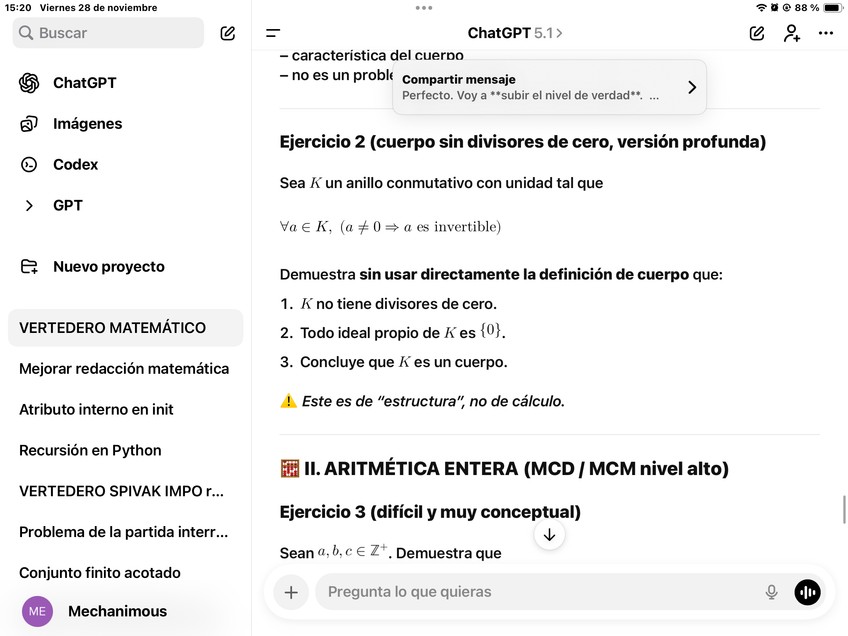Select the ChatGPT item in the sidebar

[84, 83]
